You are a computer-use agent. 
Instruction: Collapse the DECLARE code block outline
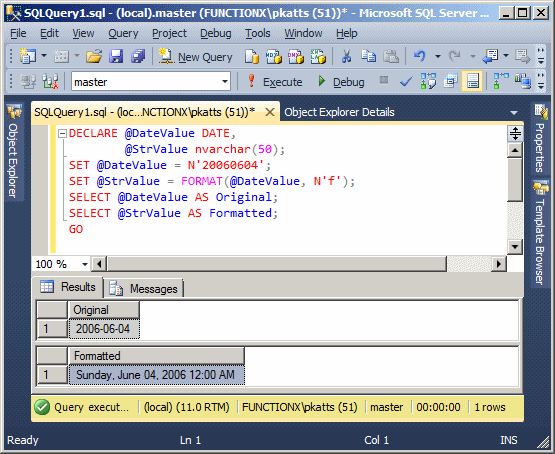pos(62,133)
